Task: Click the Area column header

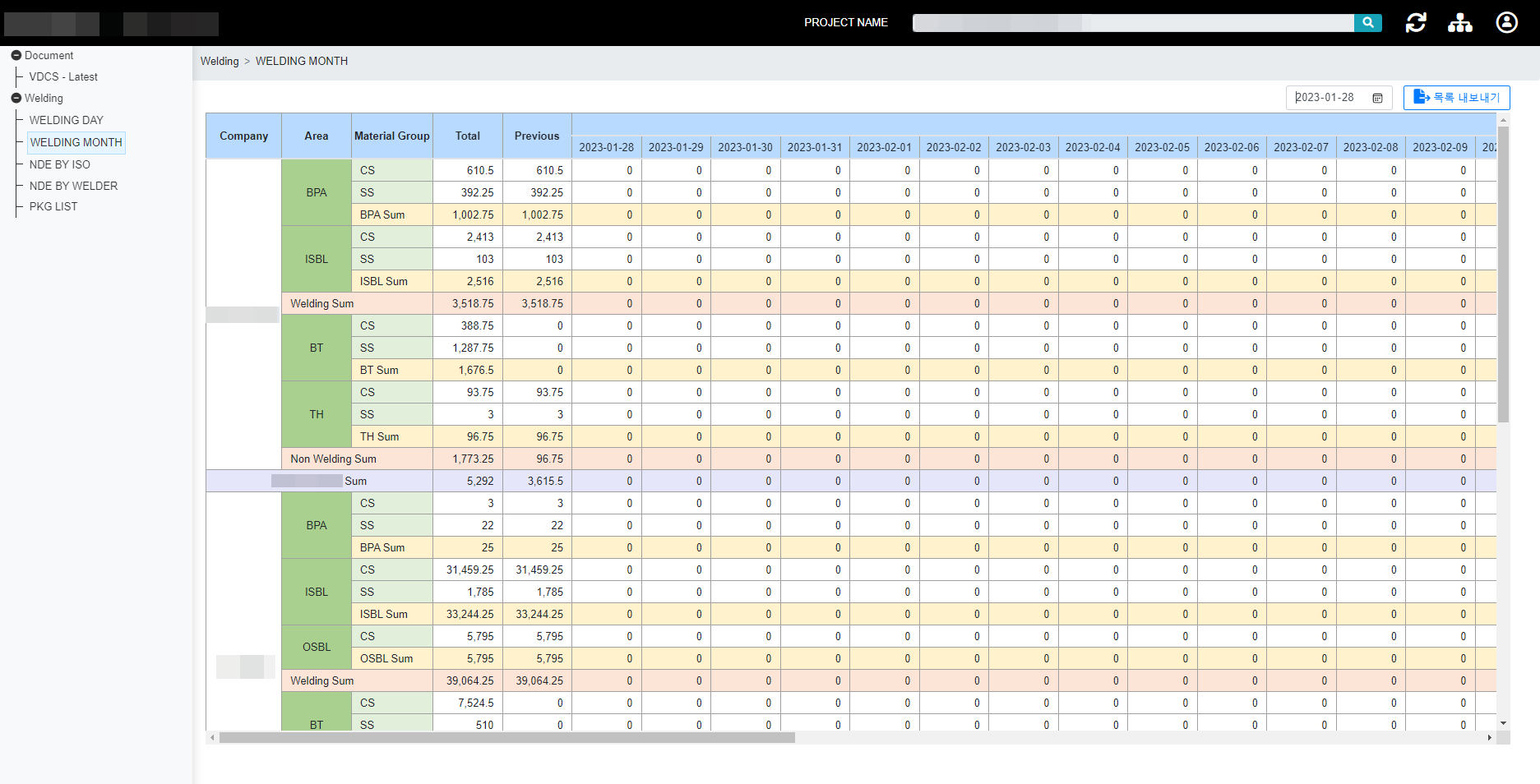Action: coord(317,136)
